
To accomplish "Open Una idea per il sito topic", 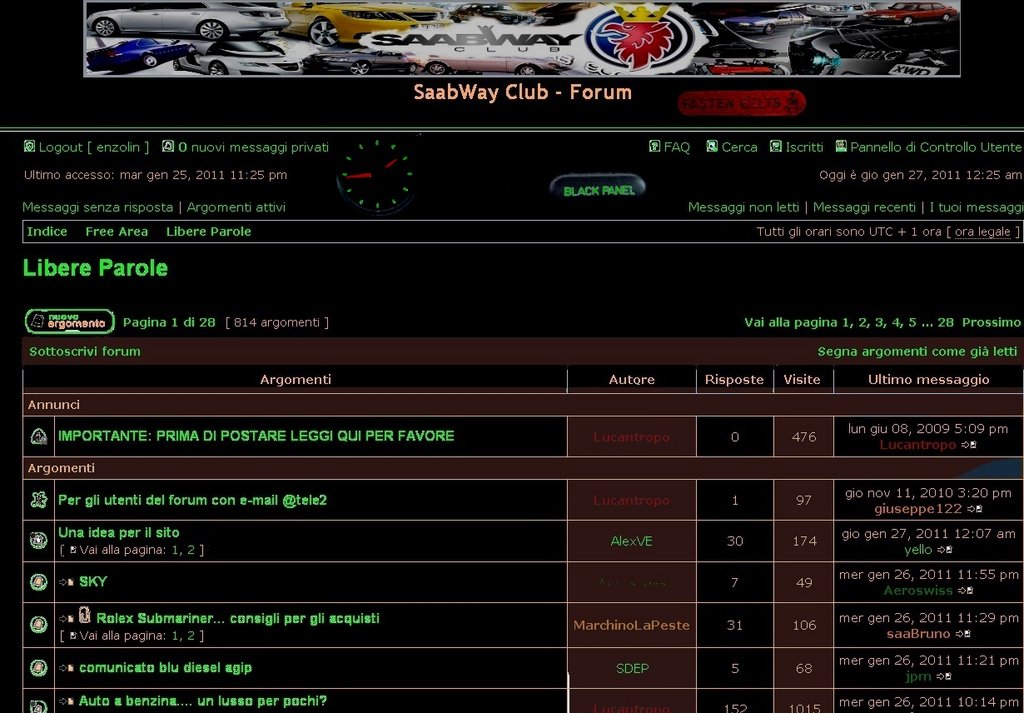I will pyautogui.click(x=118, y=532).
